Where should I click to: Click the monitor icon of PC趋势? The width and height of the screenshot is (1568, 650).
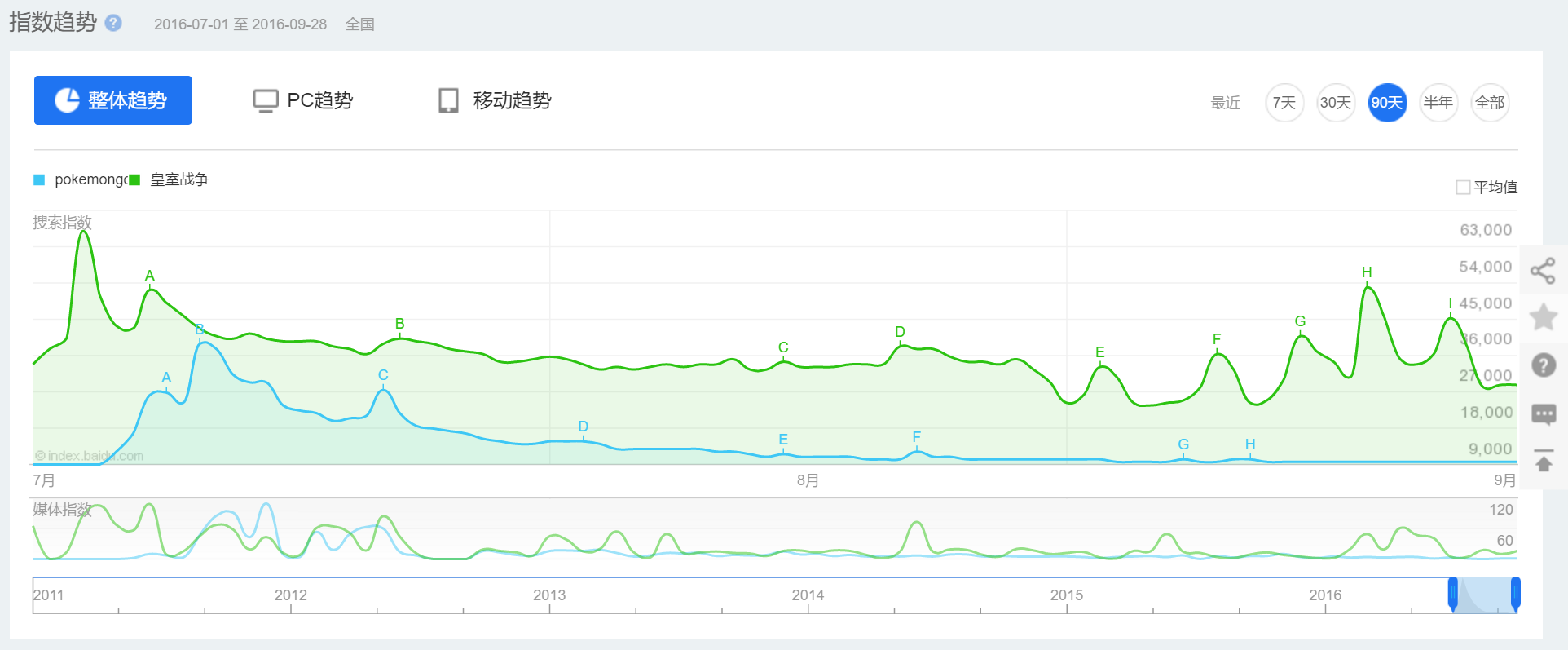265,100
